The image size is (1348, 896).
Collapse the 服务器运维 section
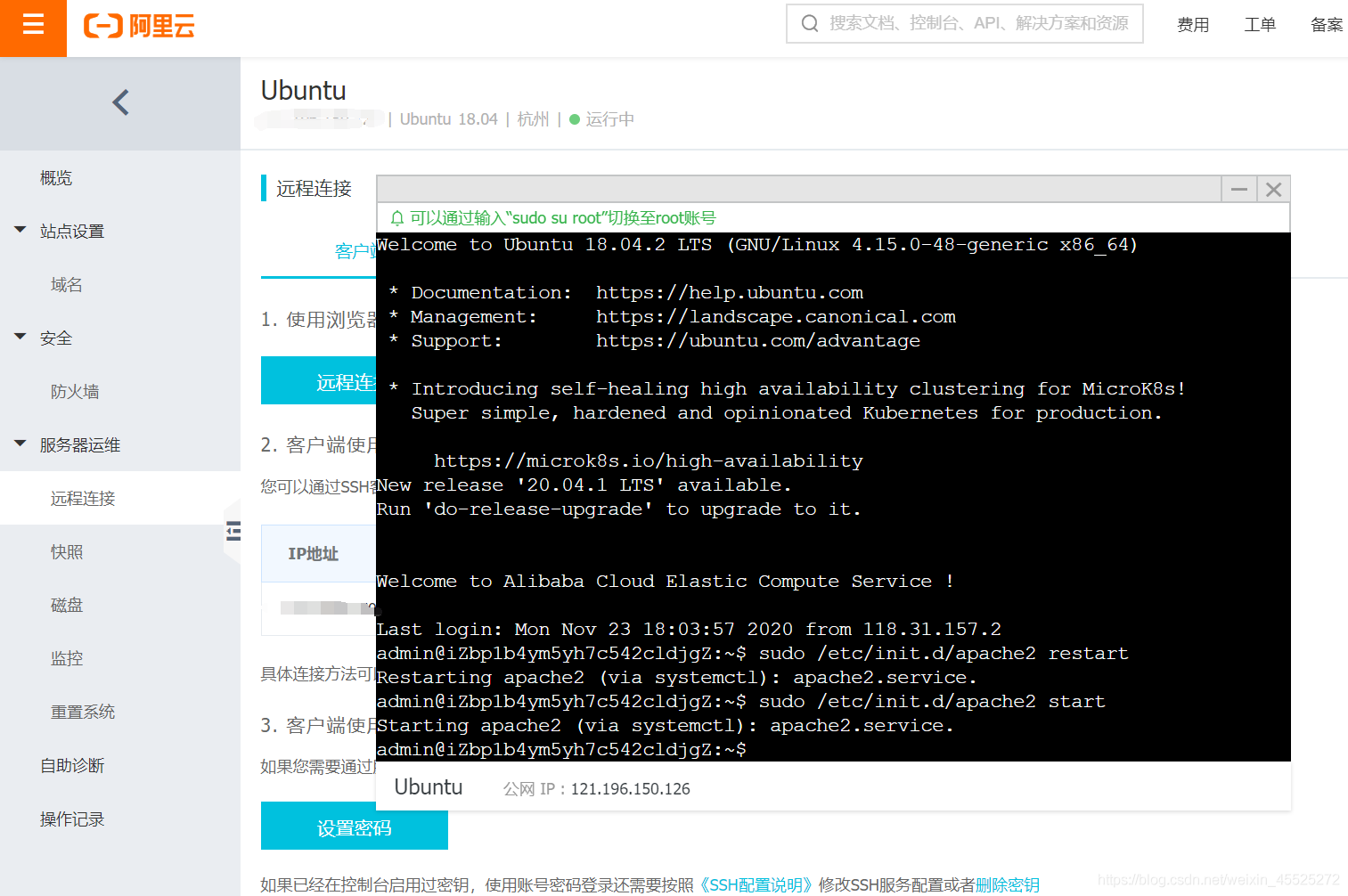(x=20, y=444)
